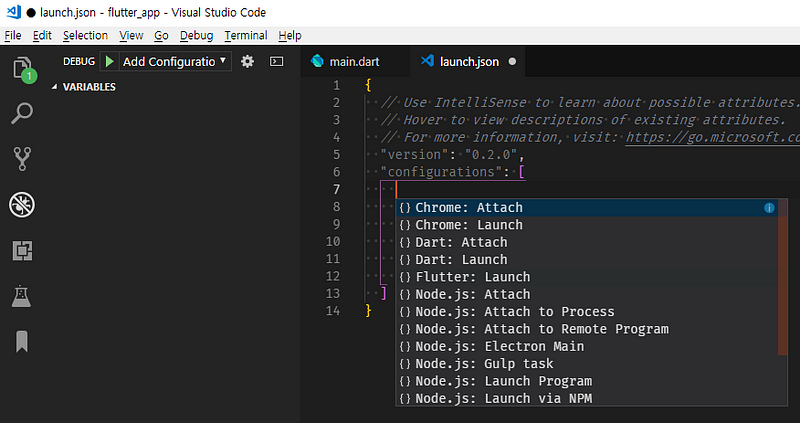Select Node.js: Attach suggestion
The image size is (800, 423).
coord(587,294)
